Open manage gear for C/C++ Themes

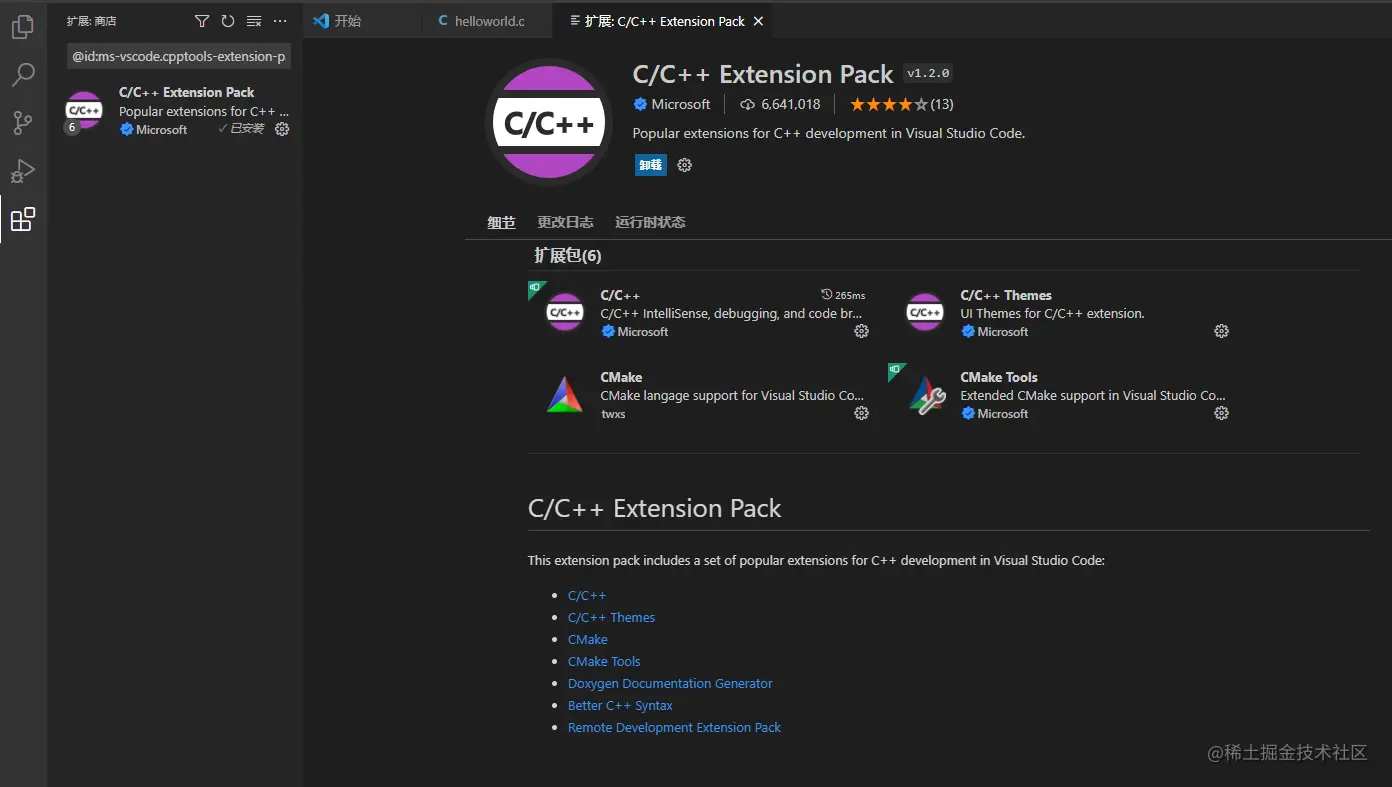pos(1221,331)
